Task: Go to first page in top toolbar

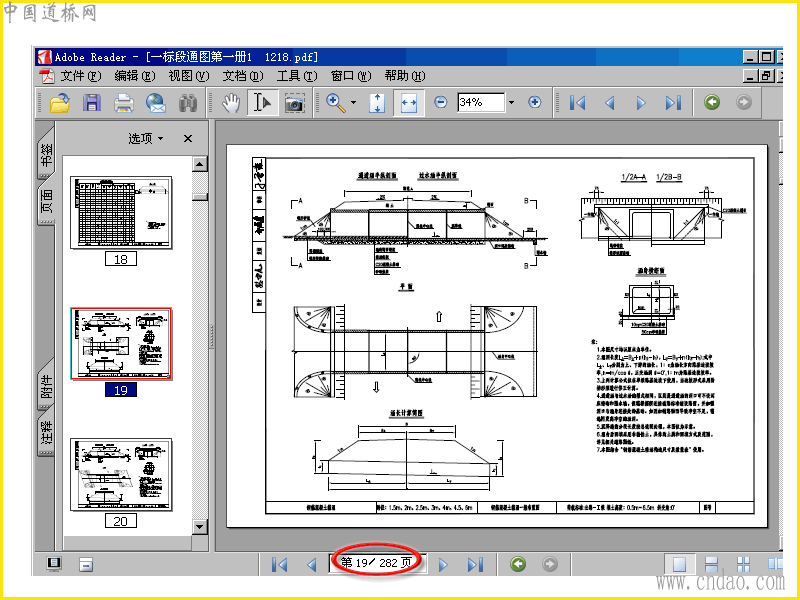Action: point(577,103)
